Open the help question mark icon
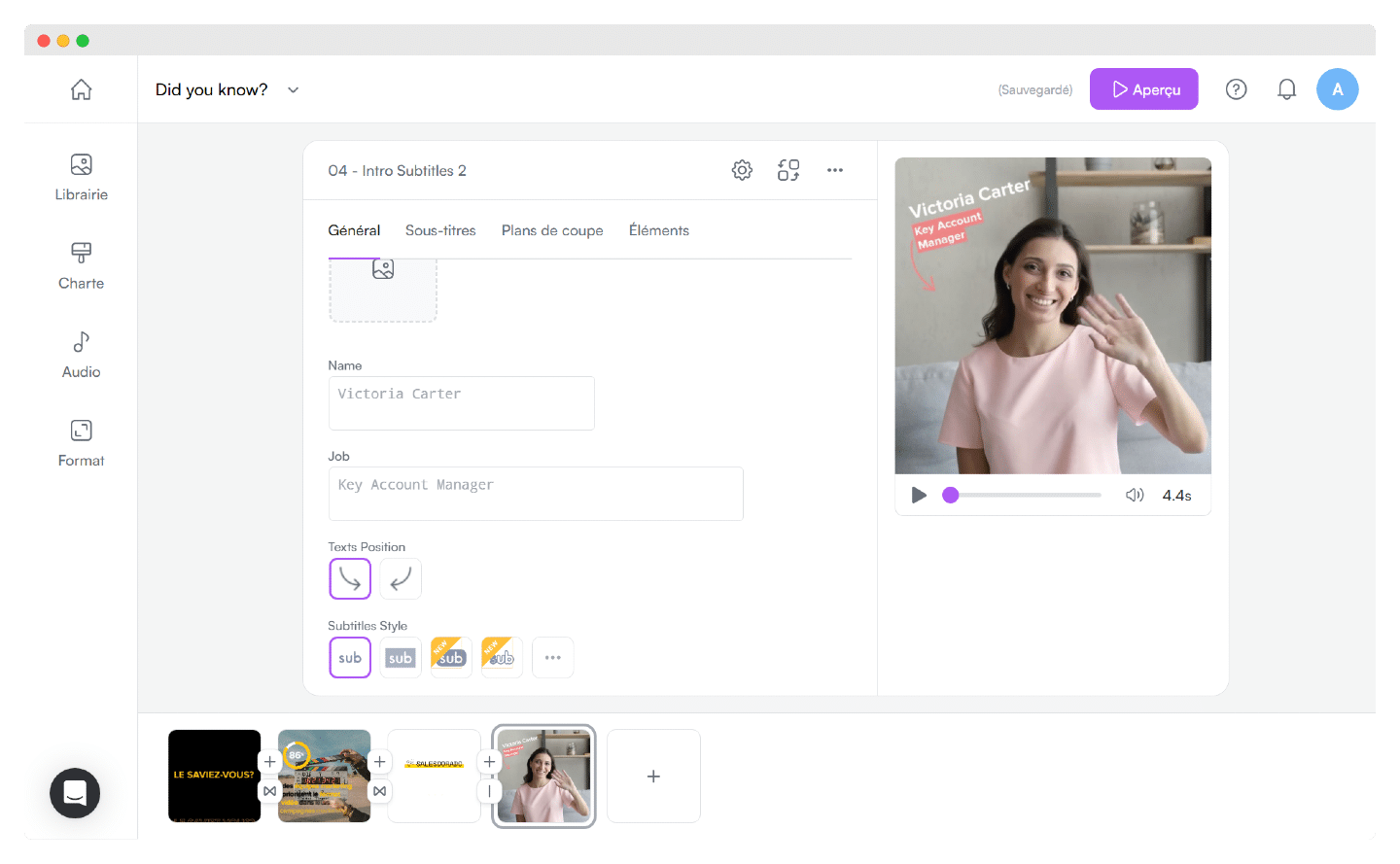Image resolution: width=1400 pixels, height=864 pixels. [x=1236, y=89]
